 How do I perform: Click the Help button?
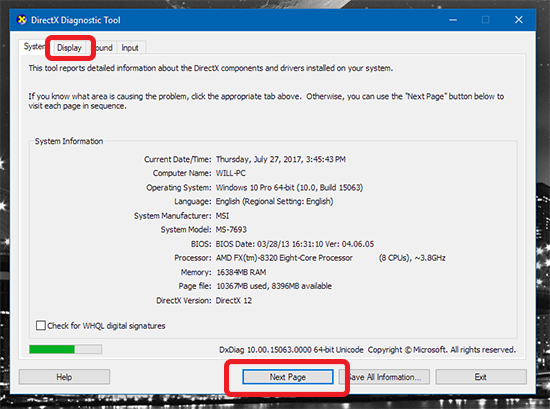coord(64,377)
